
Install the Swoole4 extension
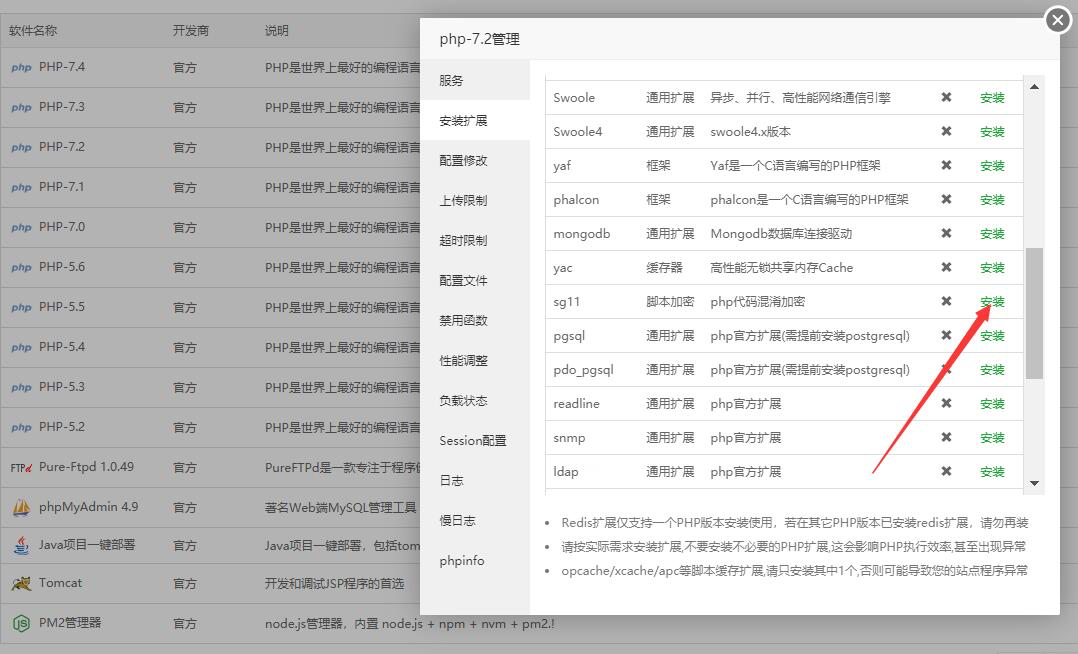(992, 131)
